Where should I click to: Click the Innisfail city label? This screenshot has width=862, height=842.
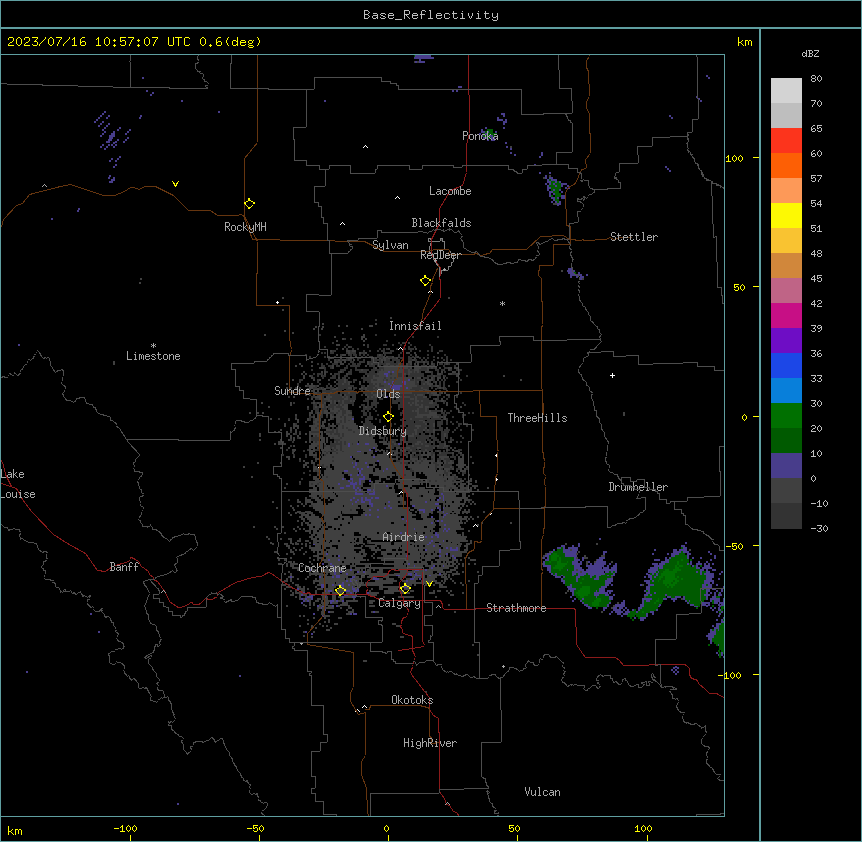click(415, 326)
